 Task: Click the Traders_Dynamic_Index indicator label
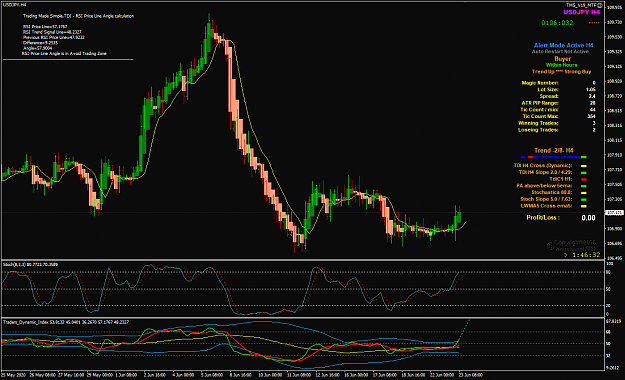click(x=66, y=322)
